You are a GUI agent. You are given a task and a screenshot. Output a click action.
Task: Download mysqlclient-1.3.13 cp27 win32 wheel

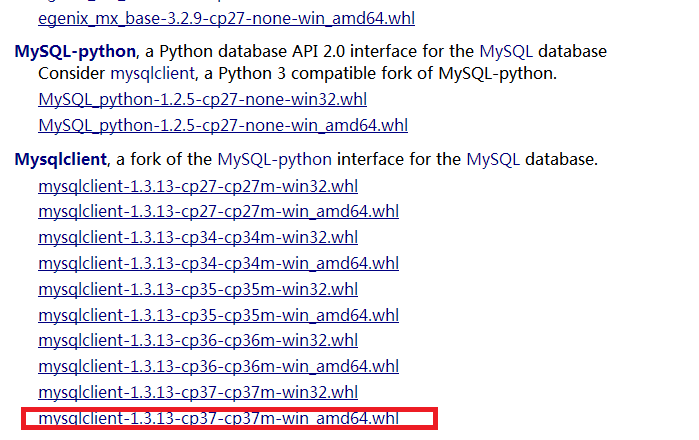[198, 186]
